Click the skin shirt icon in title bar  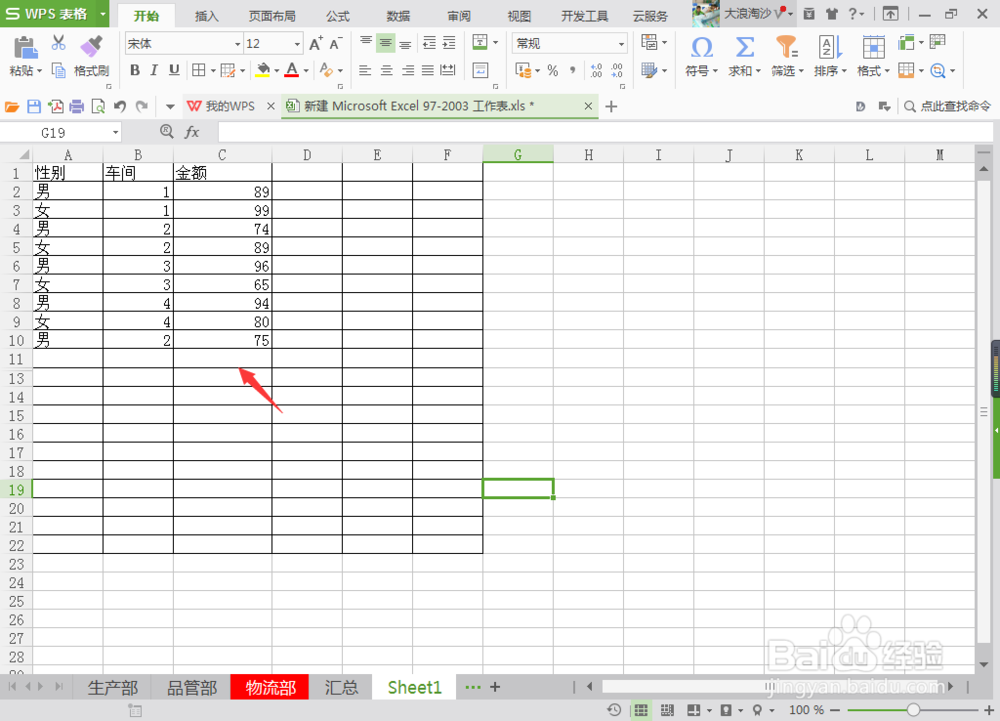pos(832,13)
